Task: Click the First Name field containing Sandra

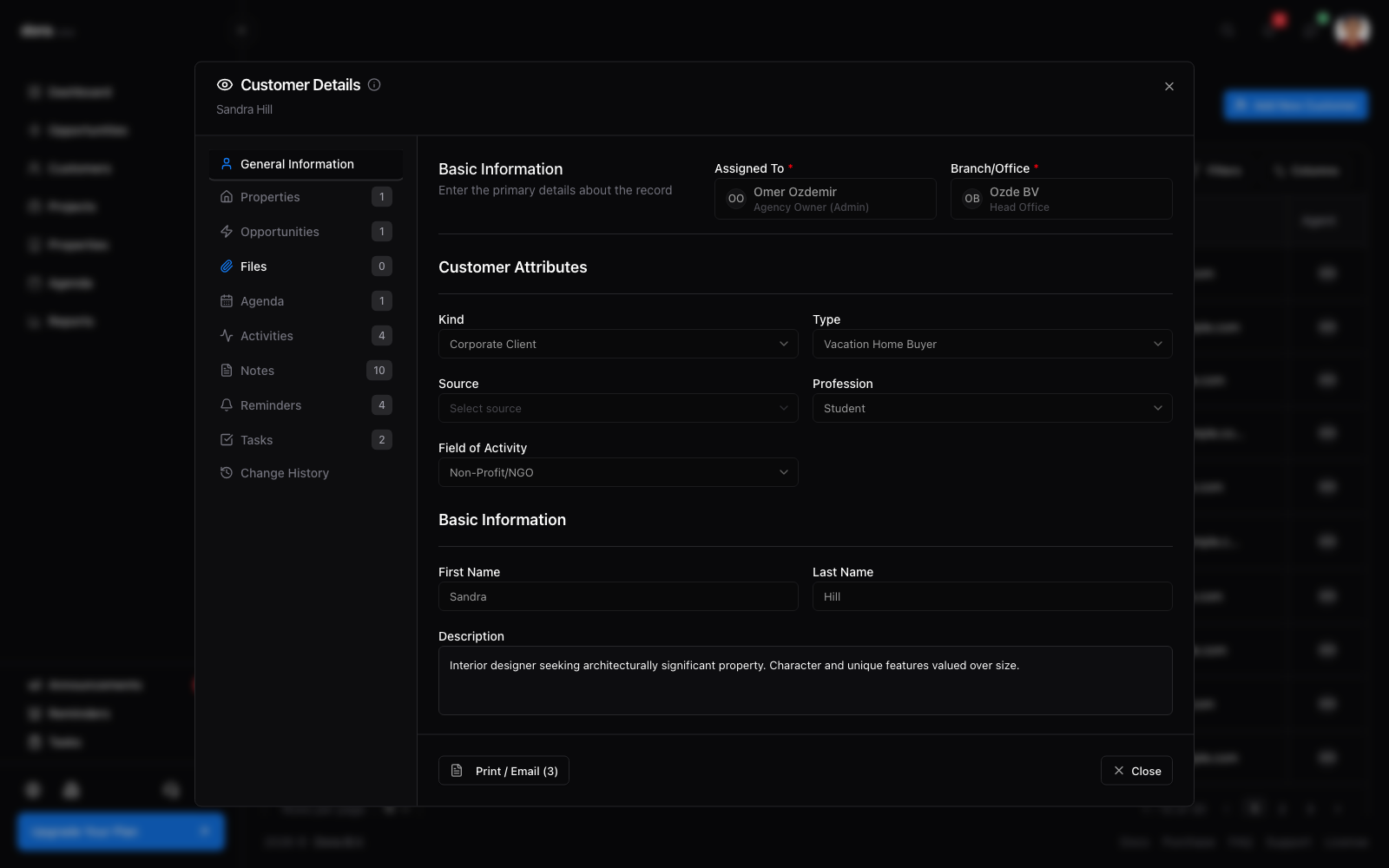Action: pos(618,596)
